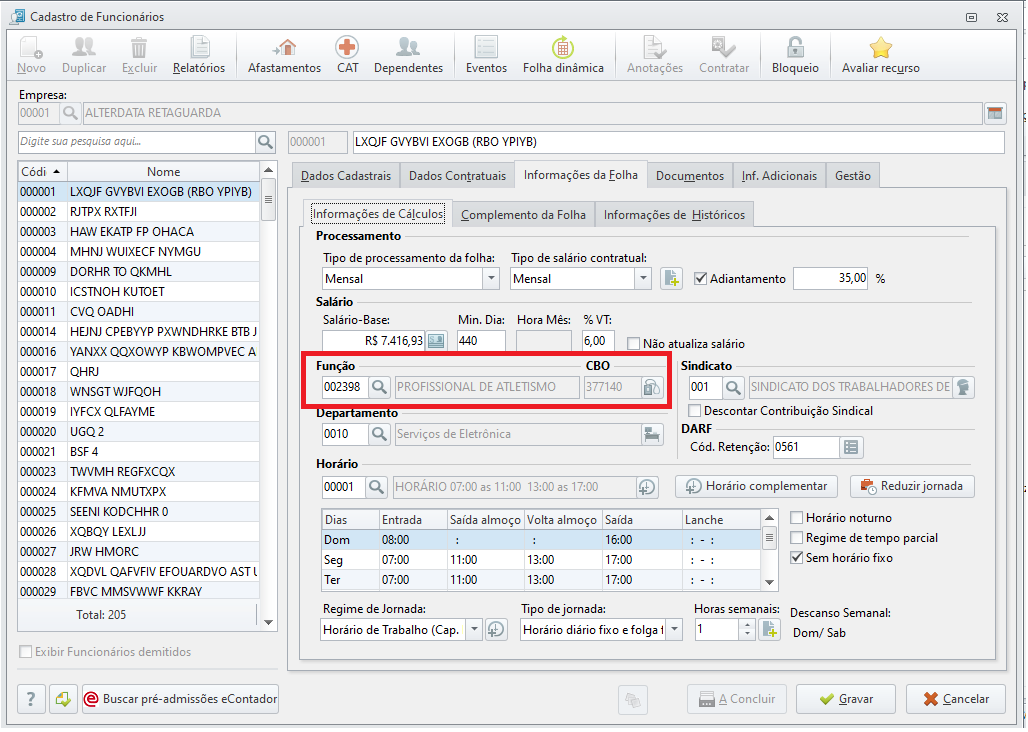Click the Departamento details icon
The image size is (1028, 732).
[x=652, y=434]
